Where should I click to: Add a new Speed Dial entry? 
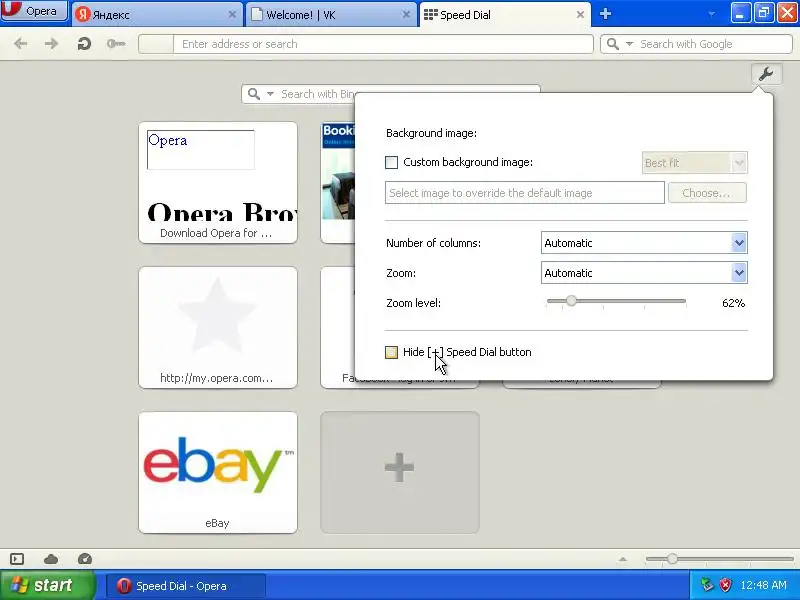400,472
